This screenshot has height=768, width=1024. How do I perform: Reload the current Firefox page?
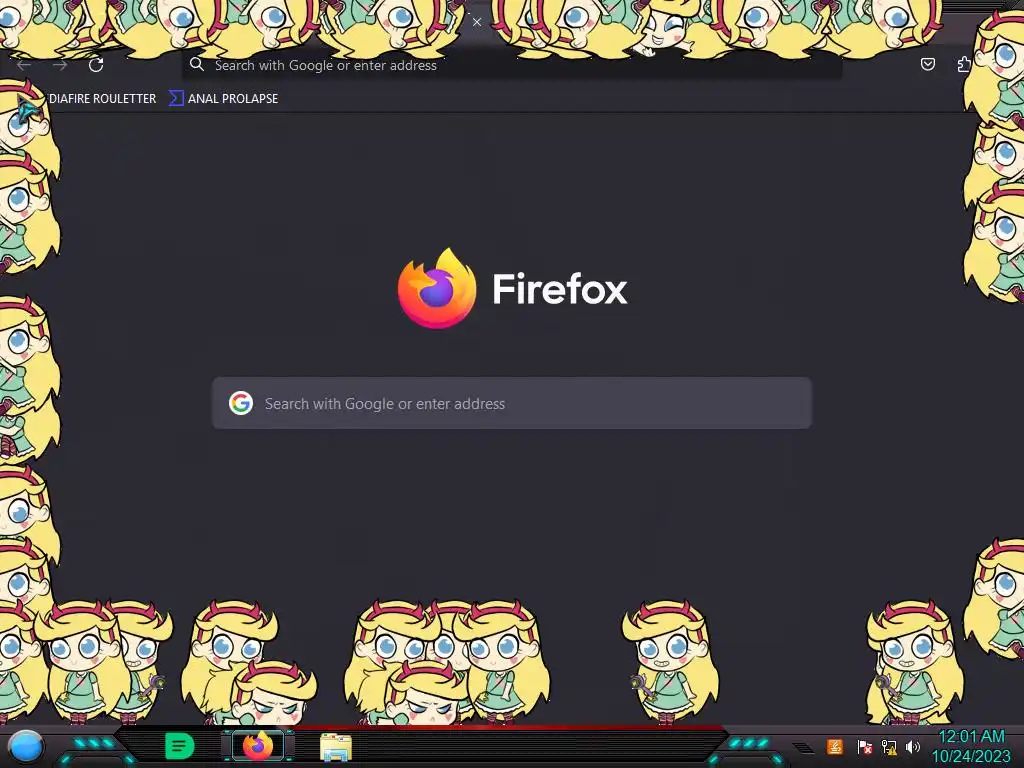[x=96, y=65]
